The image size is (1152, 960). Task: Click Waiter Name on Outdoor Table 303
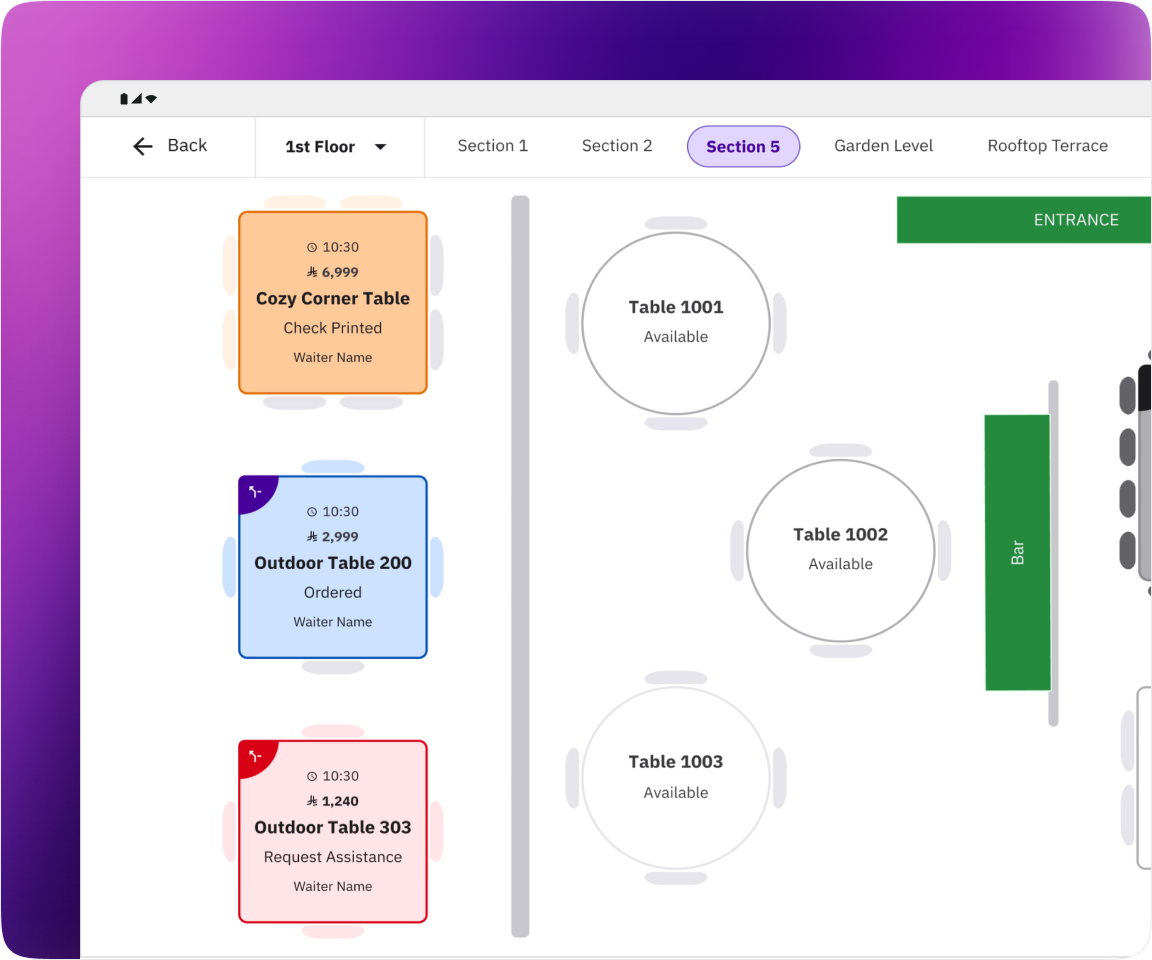pos(333,887)
